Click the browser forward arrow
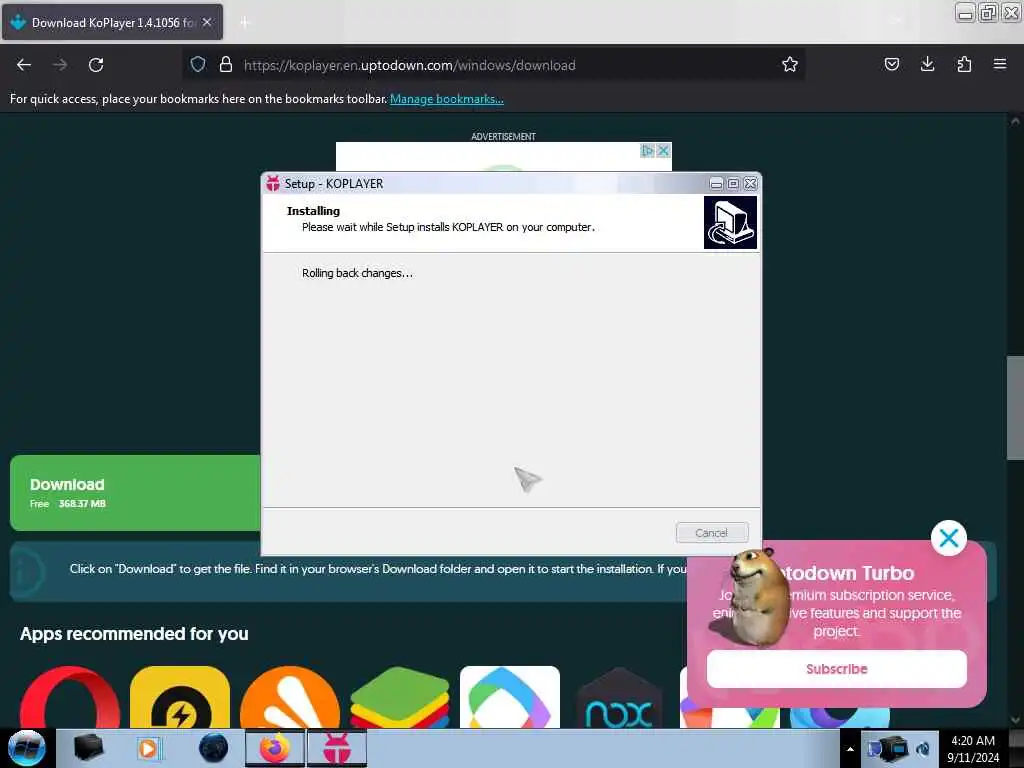 pyautogui.click(x=60, y=65)
